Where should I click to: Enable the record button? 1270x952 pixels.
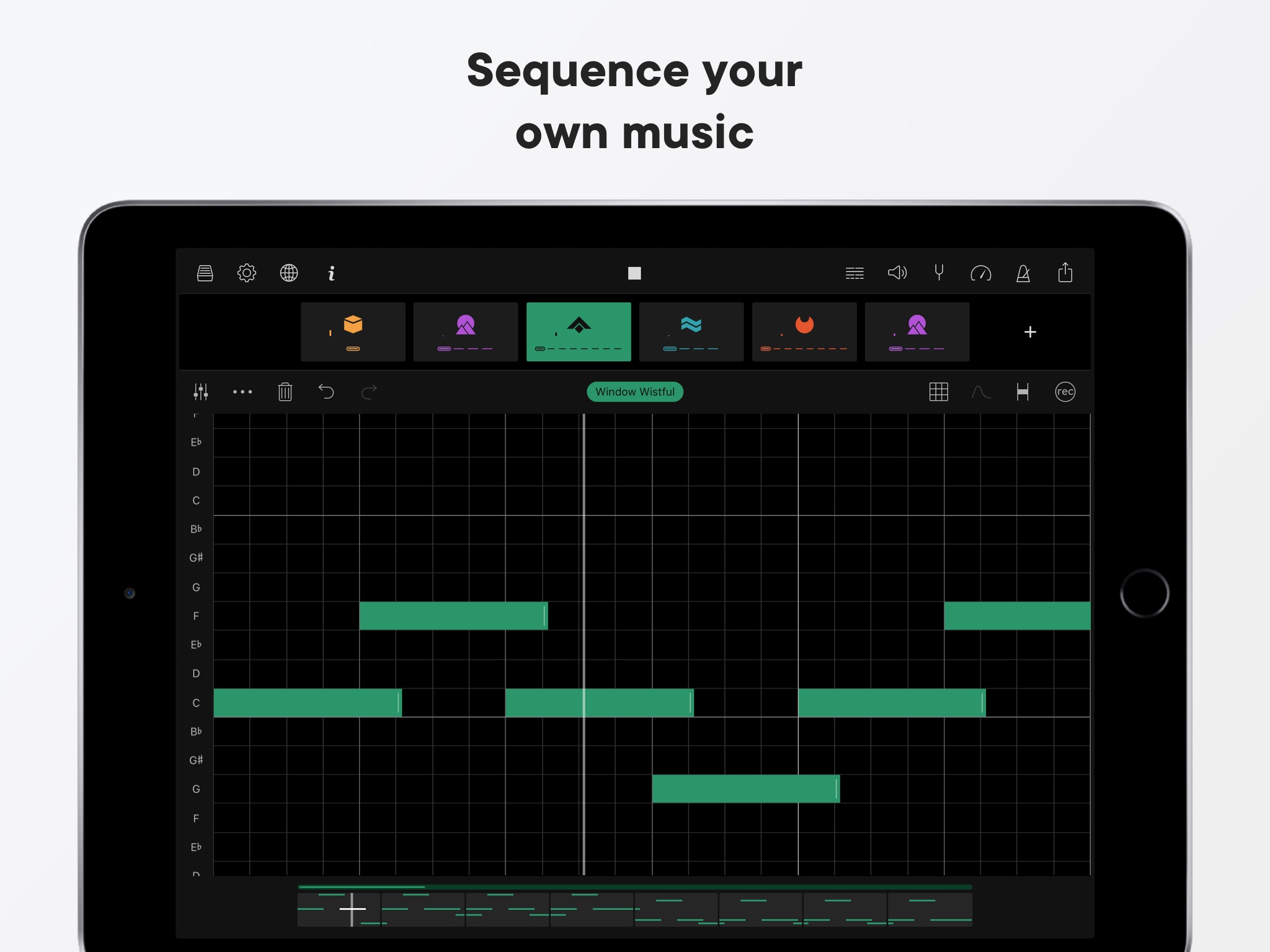(x=1065, y=391)
